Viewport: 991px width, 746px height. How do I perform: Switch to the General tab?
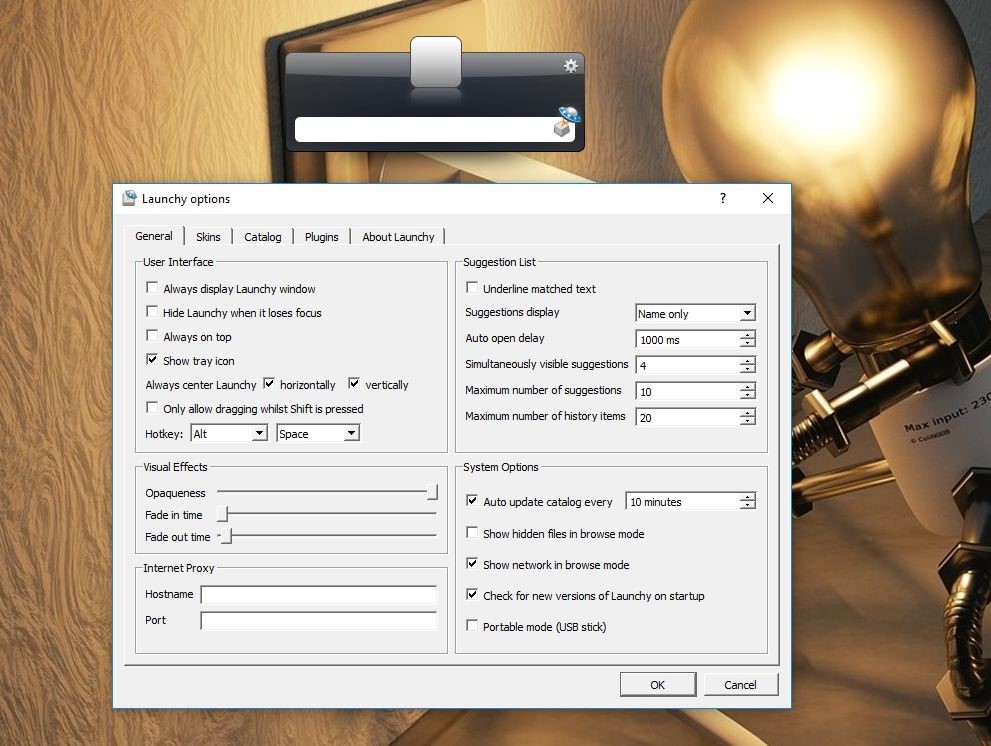154,236
